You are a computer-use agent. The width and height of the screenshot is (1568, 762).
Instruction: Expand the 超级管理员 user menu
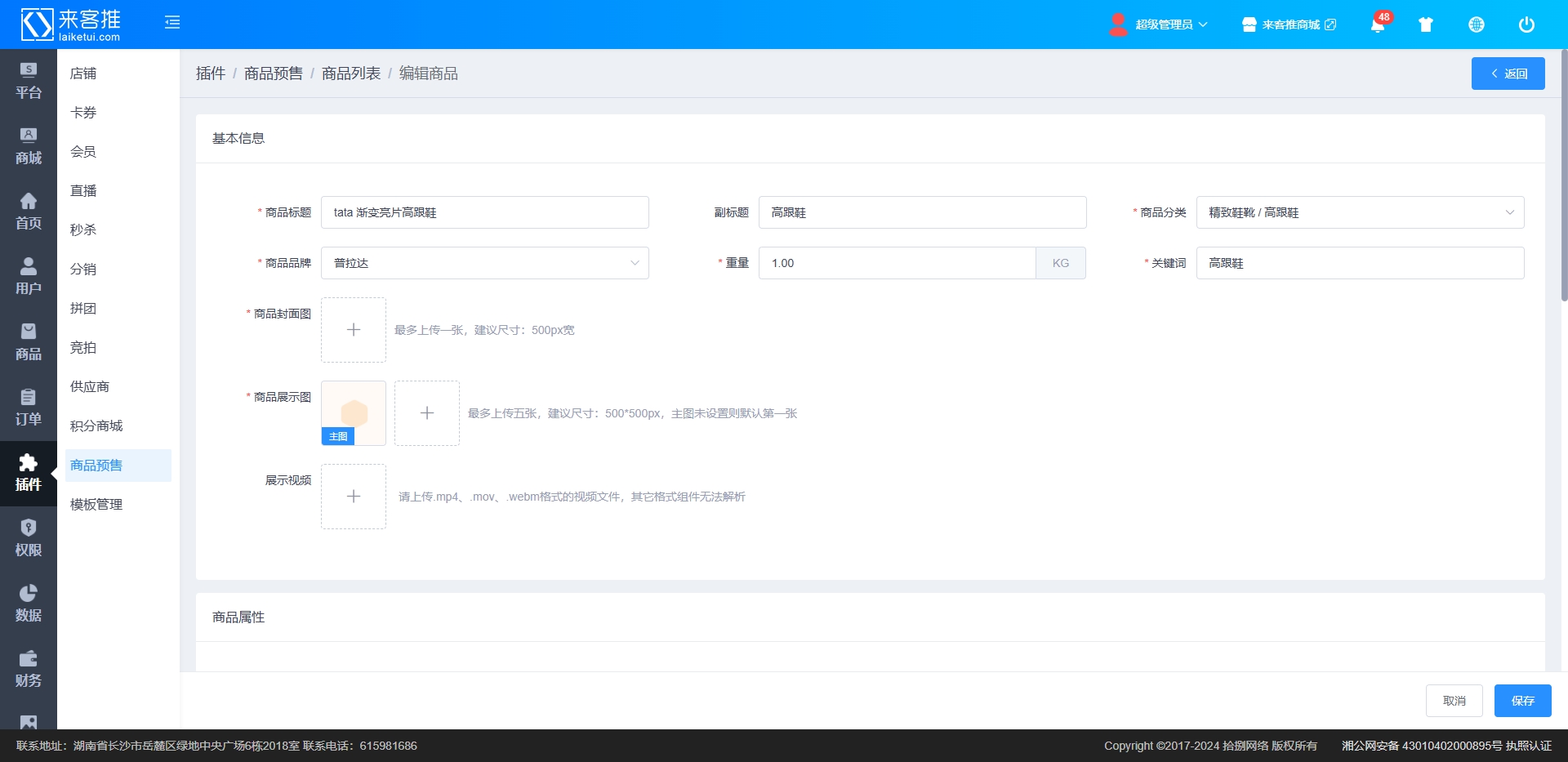click(x=1160, y=25)
